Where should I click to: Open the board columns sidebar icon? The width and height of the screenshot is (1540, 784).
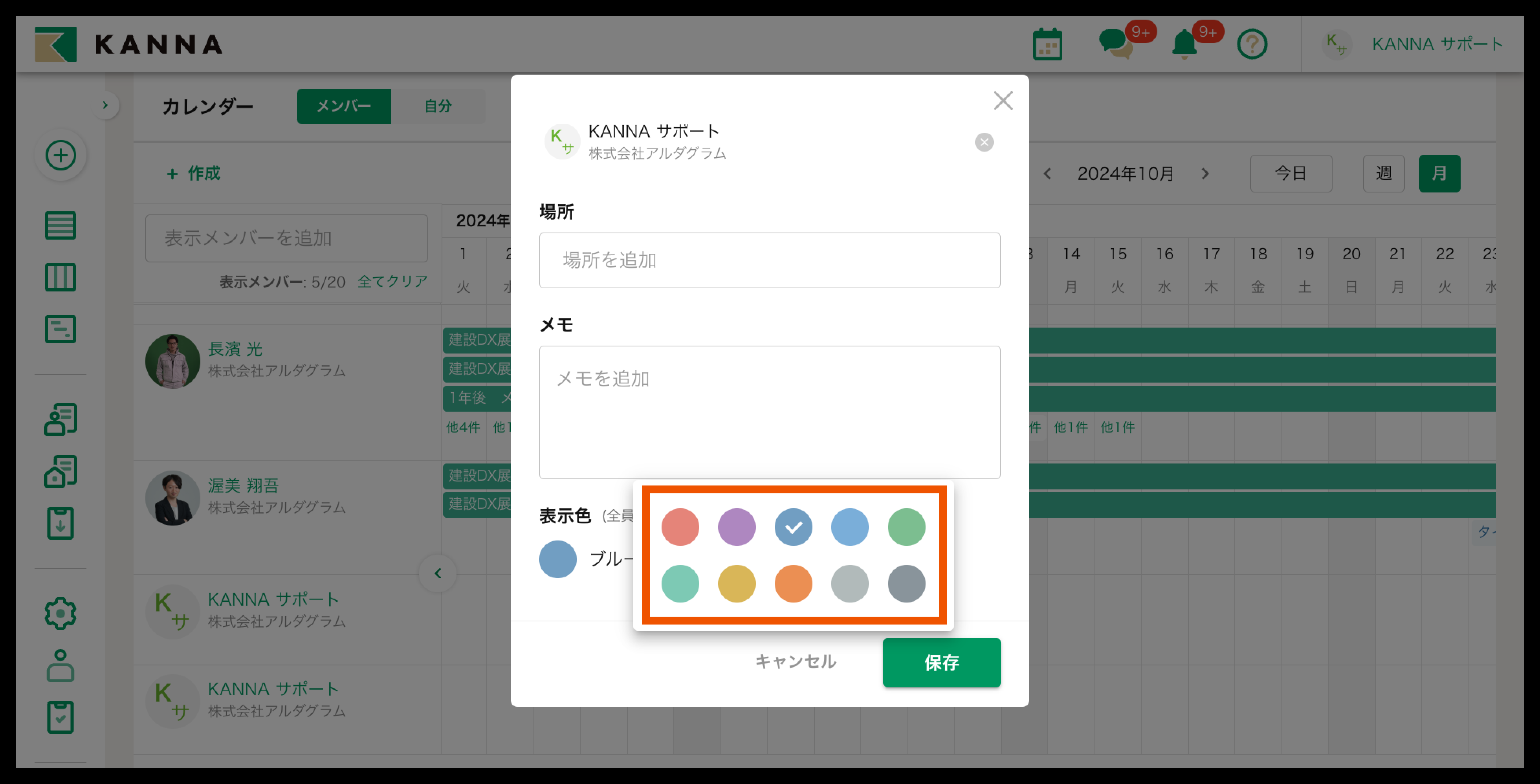60,277
